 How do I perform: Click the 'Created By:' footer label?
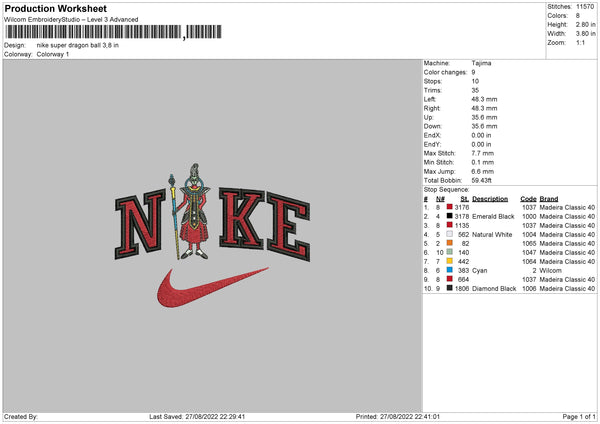[21, 417]
